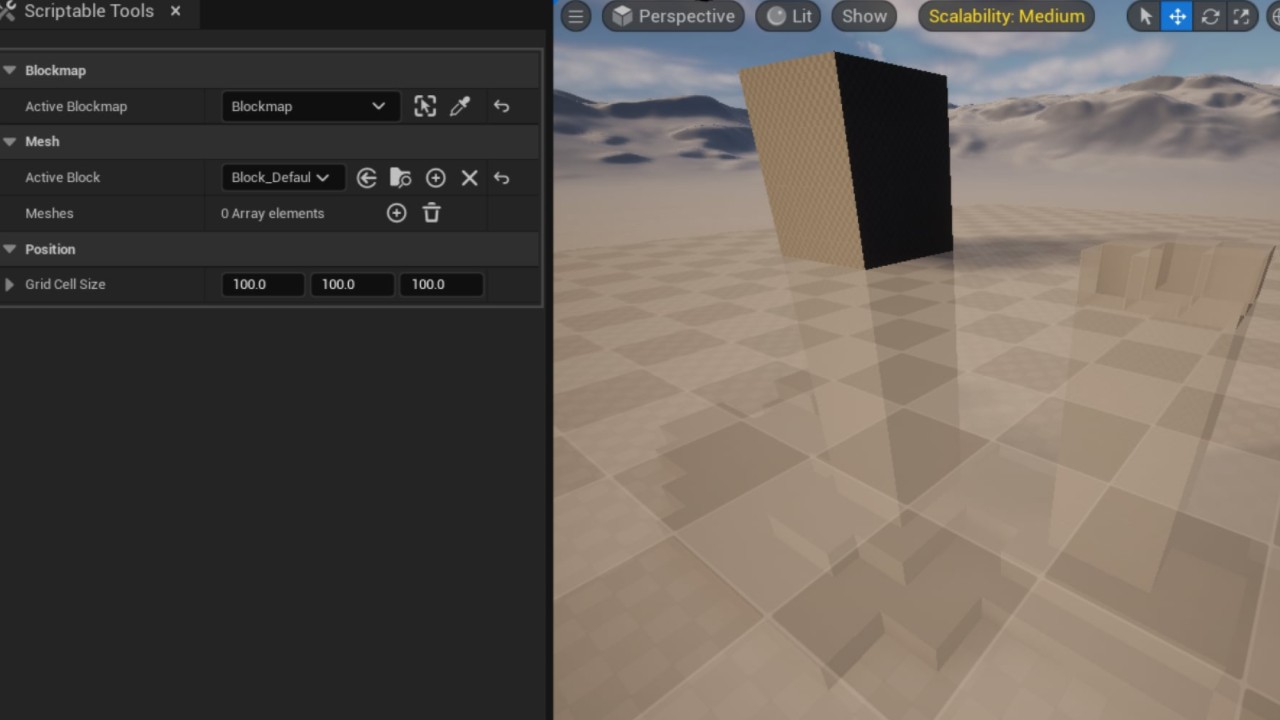Expand the Grid Cell Size property
The width and height of the screenshot is (1280, 720).
click(x=10, y=285)
